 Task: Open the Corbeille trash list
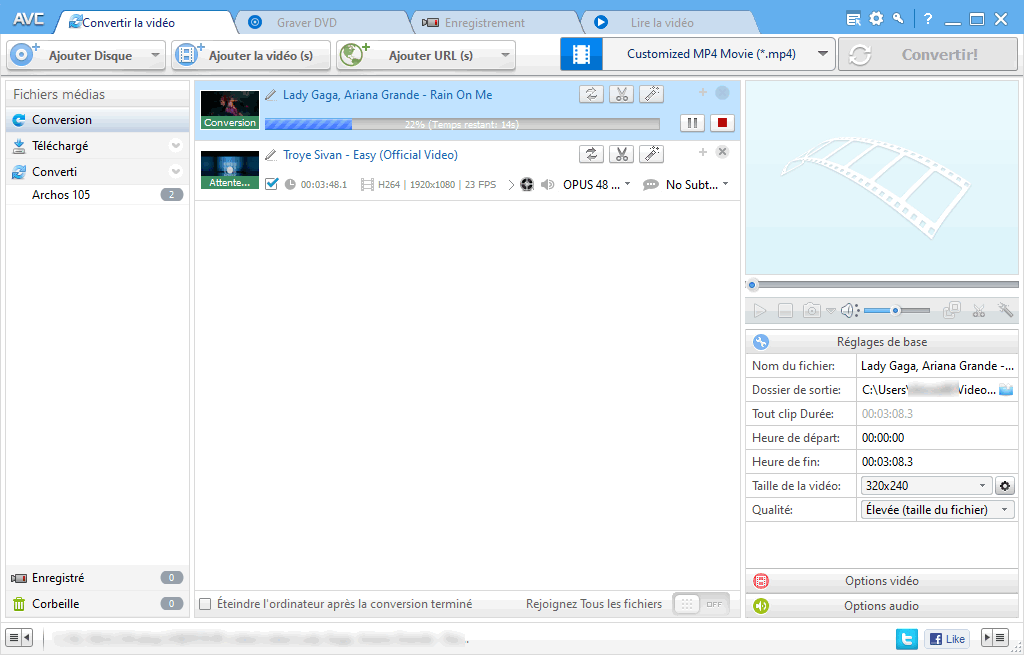(x=98, y=603)
